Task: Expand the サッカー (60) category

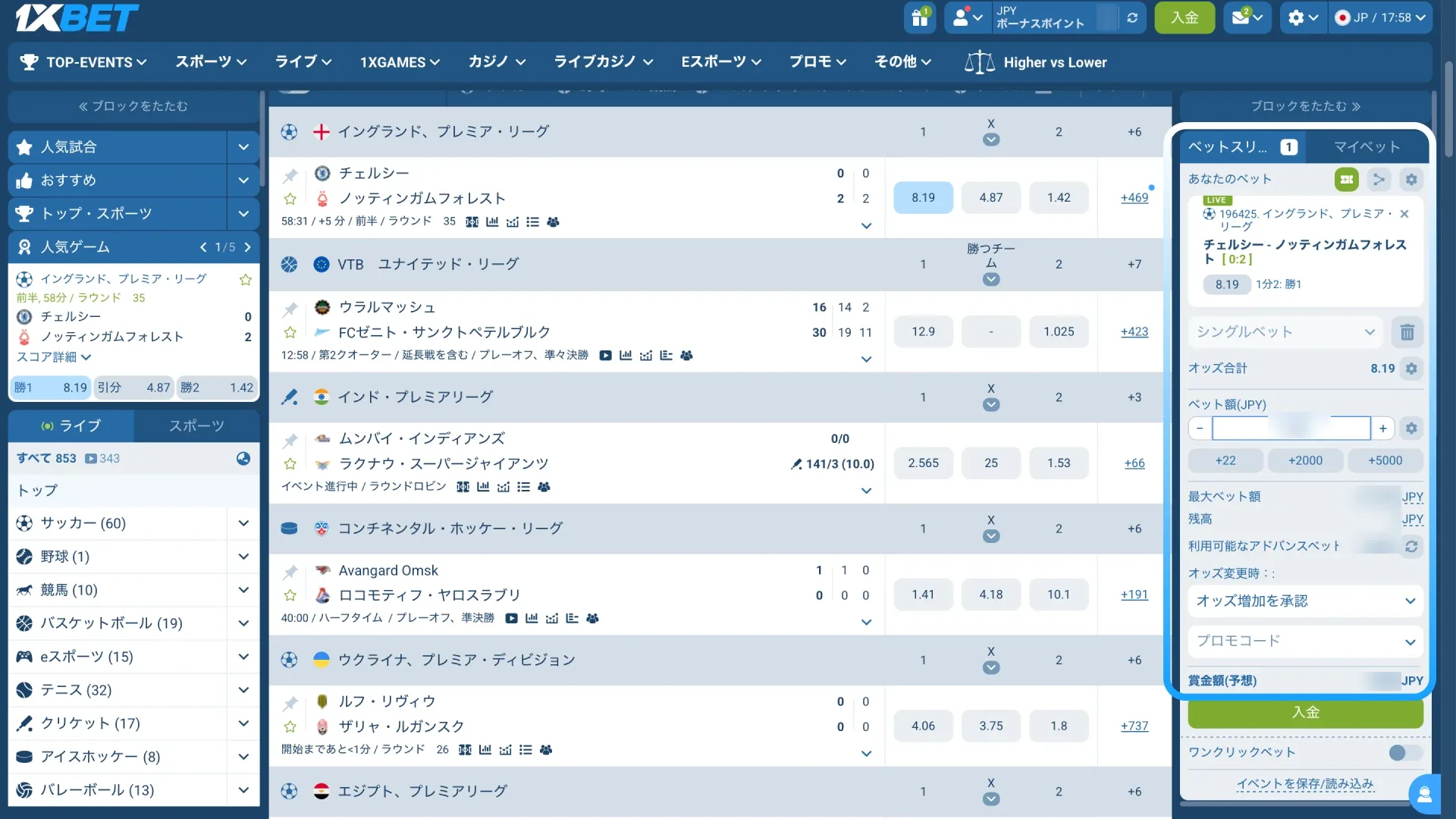Action: (243, 522)
